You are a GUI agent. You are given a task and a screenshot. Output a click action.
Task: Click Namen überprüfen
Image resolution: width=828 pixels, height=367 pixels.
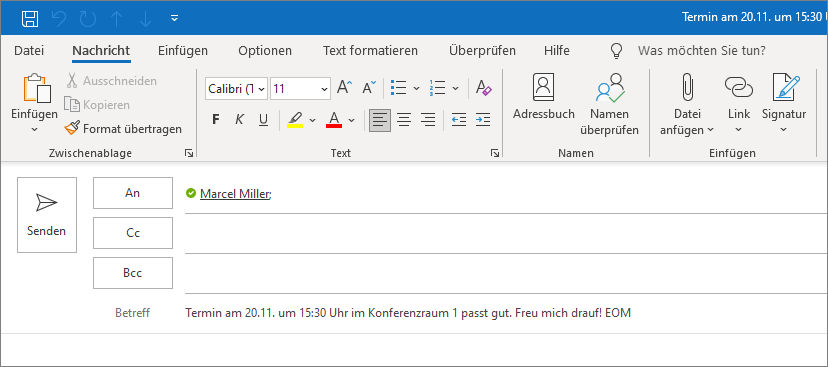point(609,105)
